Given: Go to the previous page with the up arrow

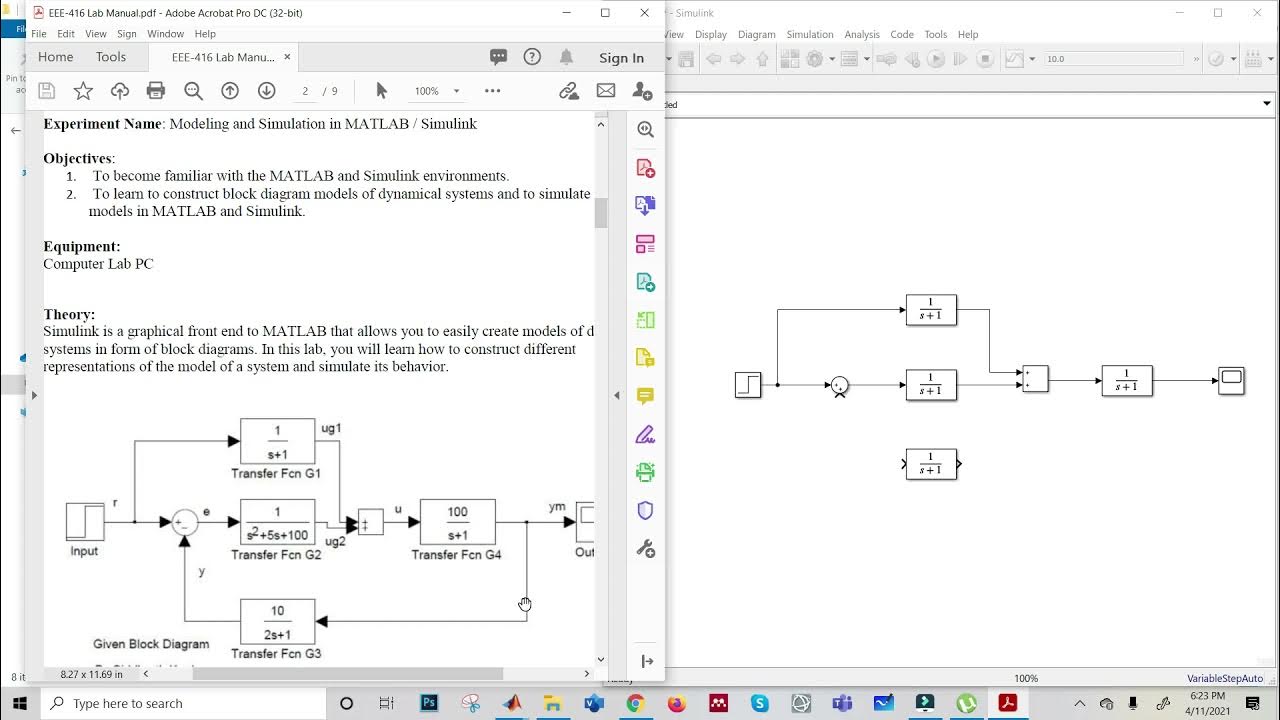Looking at the screenshot, I should pyautogui.click(x=230, y=91).
